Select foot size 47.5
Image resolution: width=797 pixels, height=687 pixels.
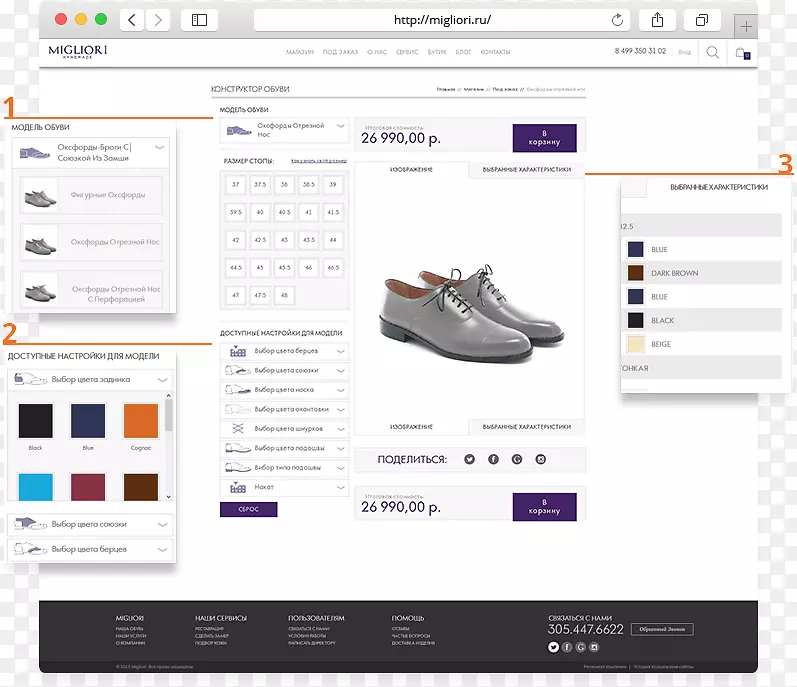click(x=260, y=295)
